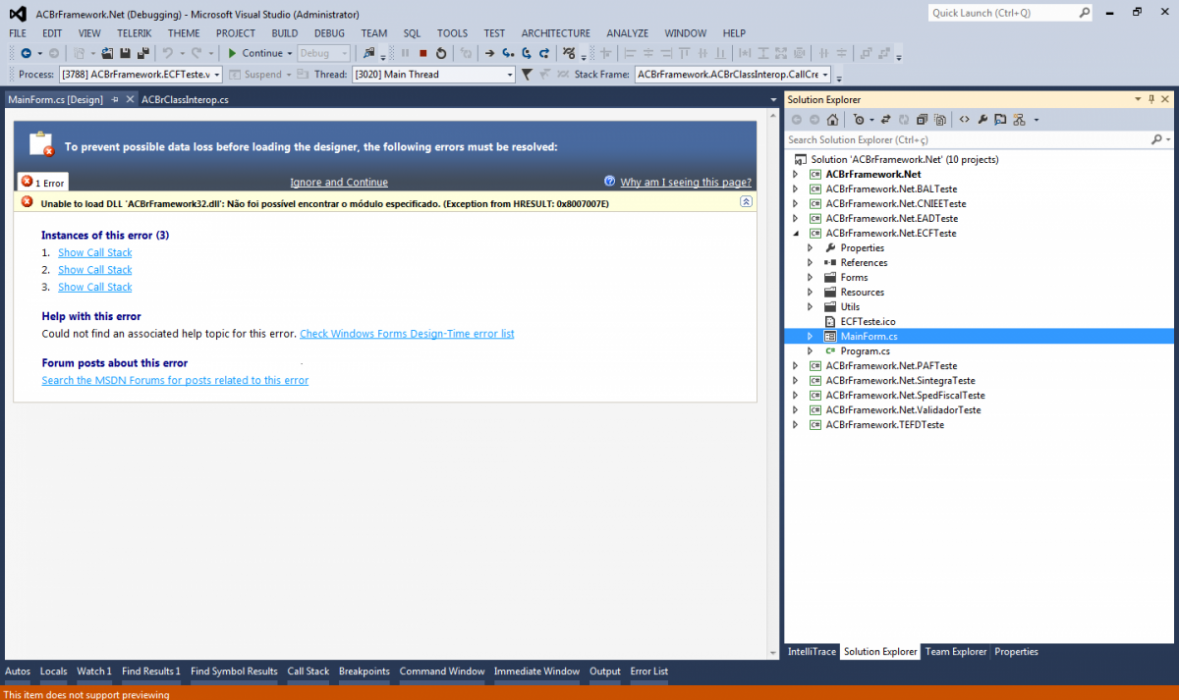Click Show Next Statement arrow icon

pyautogui.click(x=489, y=53)
